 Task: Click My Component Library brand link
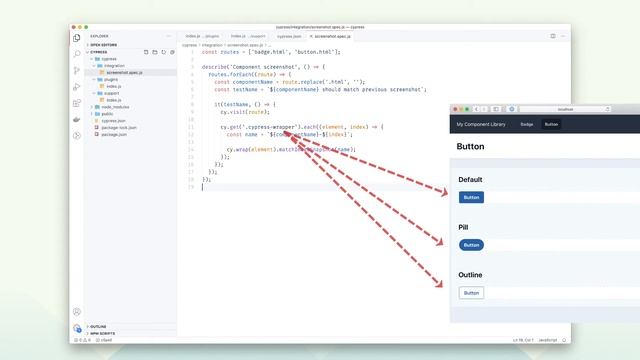coord(481,124)
